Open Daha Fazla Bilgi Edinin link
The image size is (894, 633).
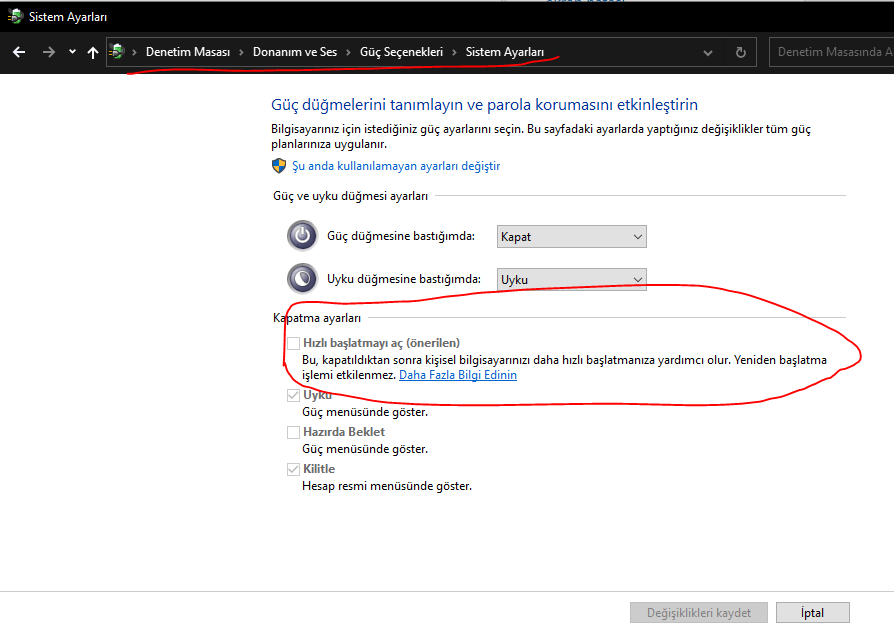pos(458,375)
